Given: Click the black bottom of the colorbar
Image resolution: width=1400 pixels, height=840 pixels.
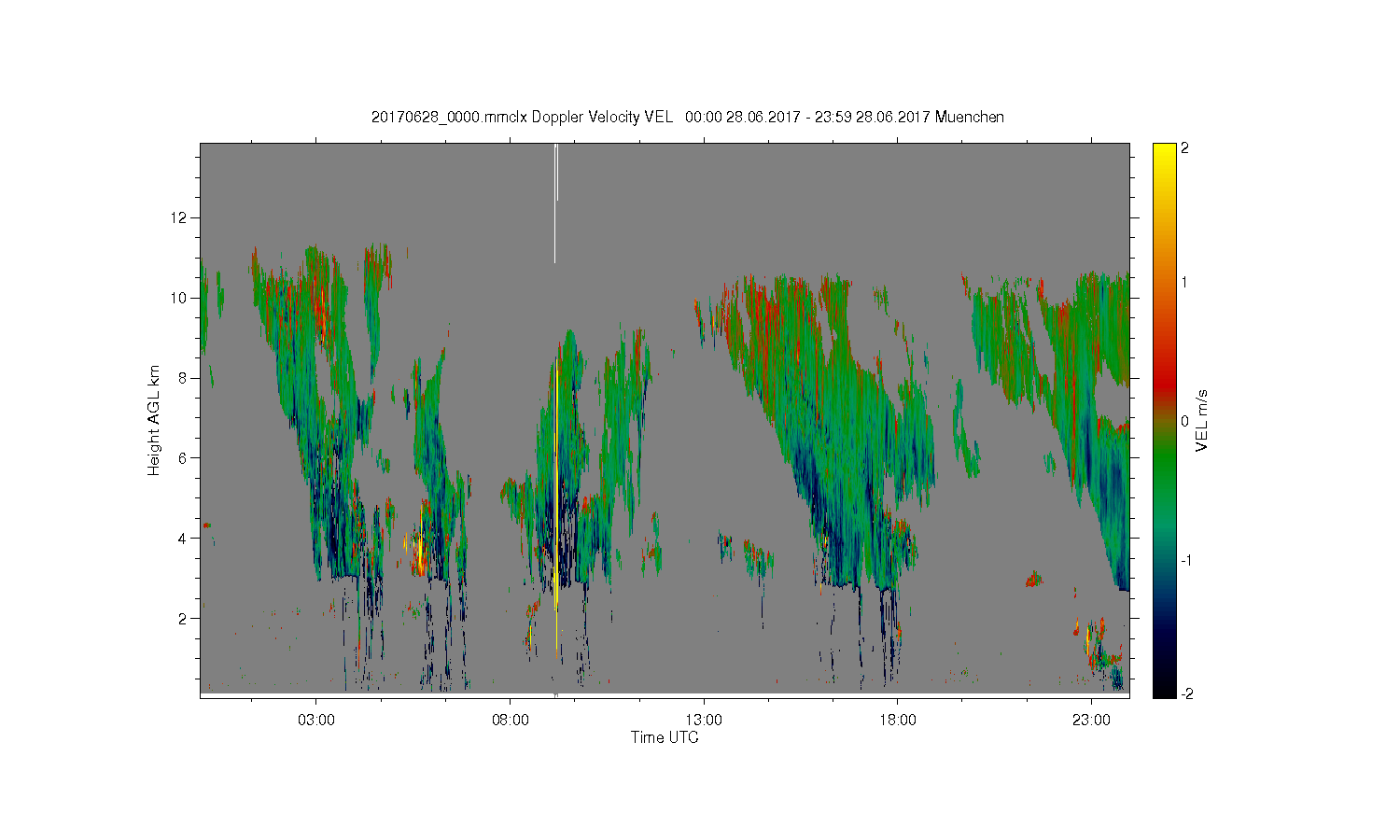Looking at the screenshot, I should coord(1164,689).
